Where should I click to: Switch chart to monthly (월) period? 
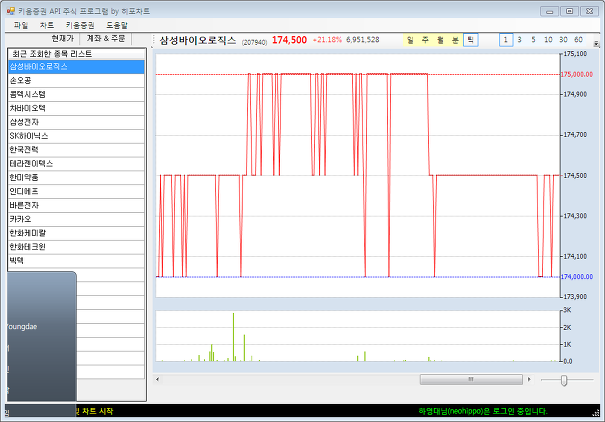pos(440,40)
